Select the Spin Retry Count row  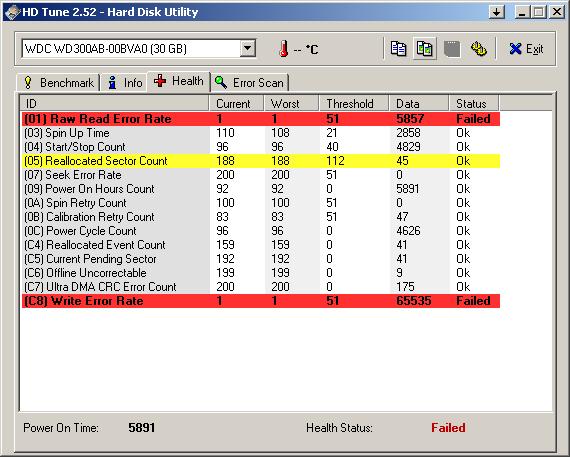click(261, 203)
